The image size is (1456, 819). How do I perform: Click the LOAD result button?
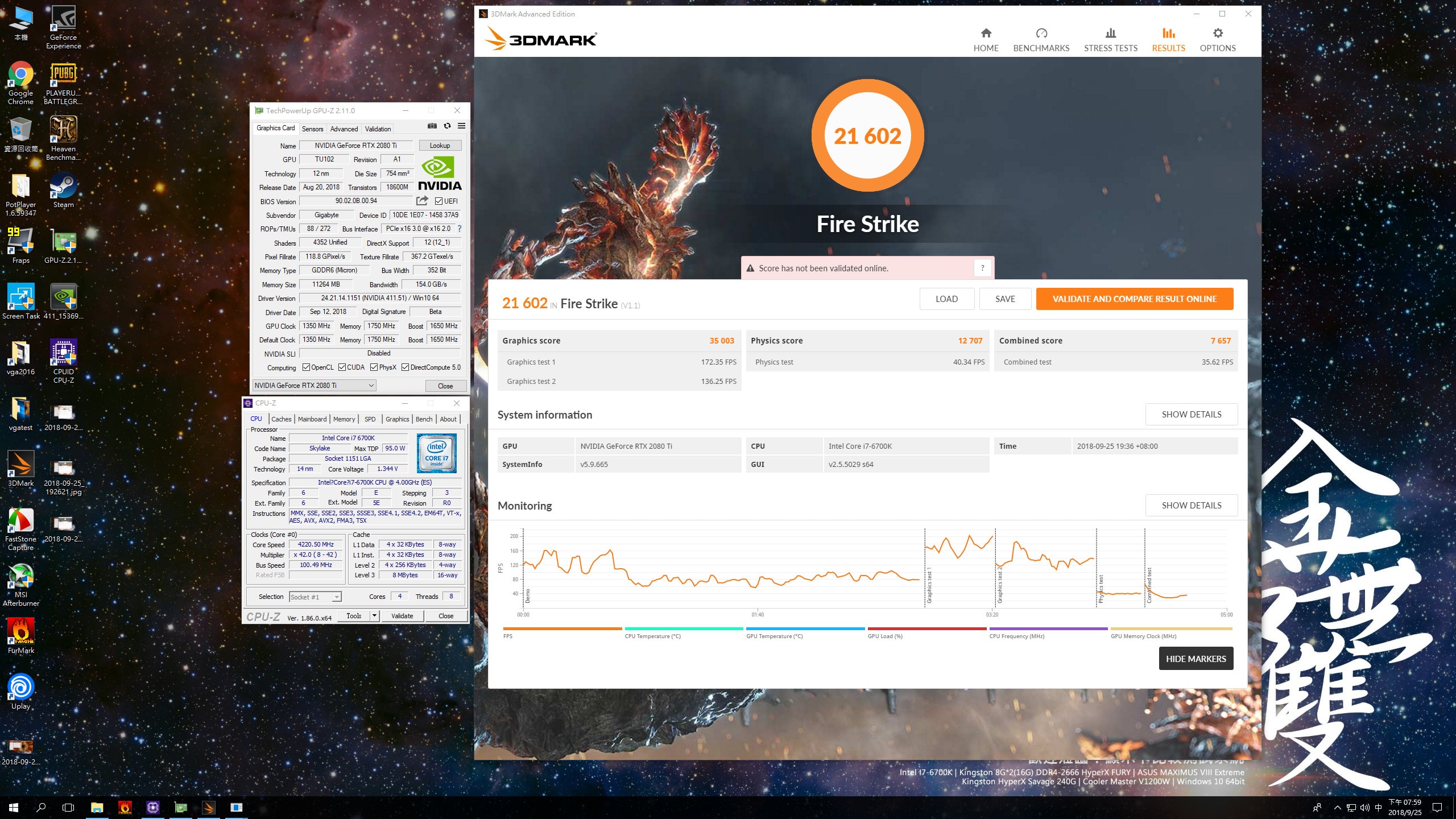946,299
